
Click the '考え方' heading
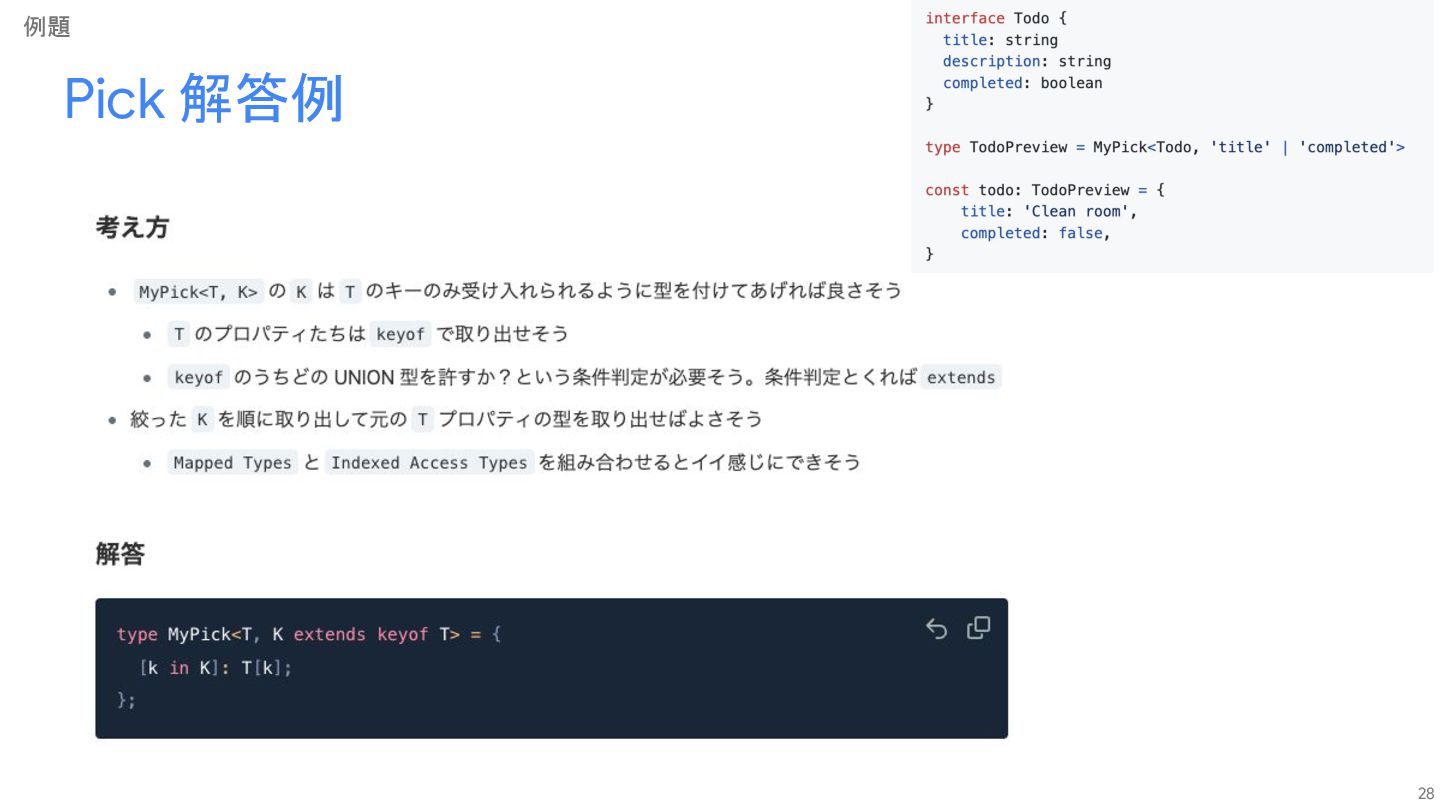[132, 228]
